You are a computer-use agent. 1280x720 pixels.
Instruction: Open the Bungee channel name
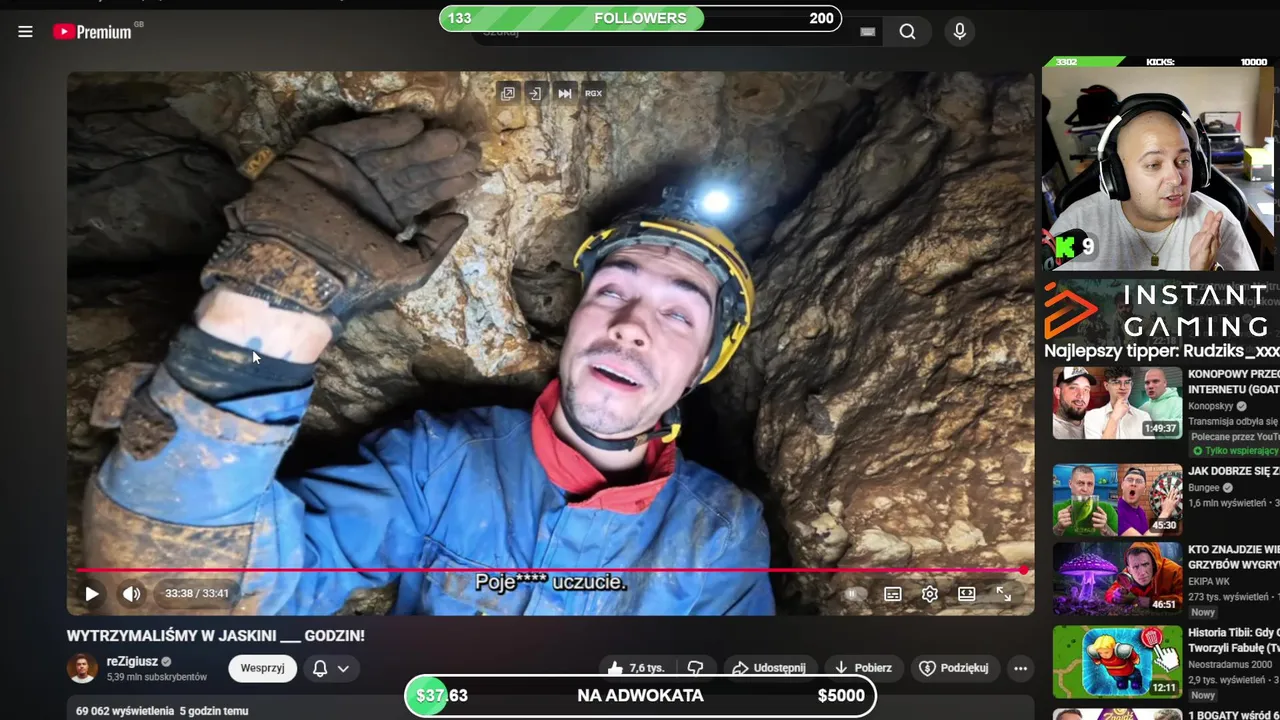click(1205, 488)
